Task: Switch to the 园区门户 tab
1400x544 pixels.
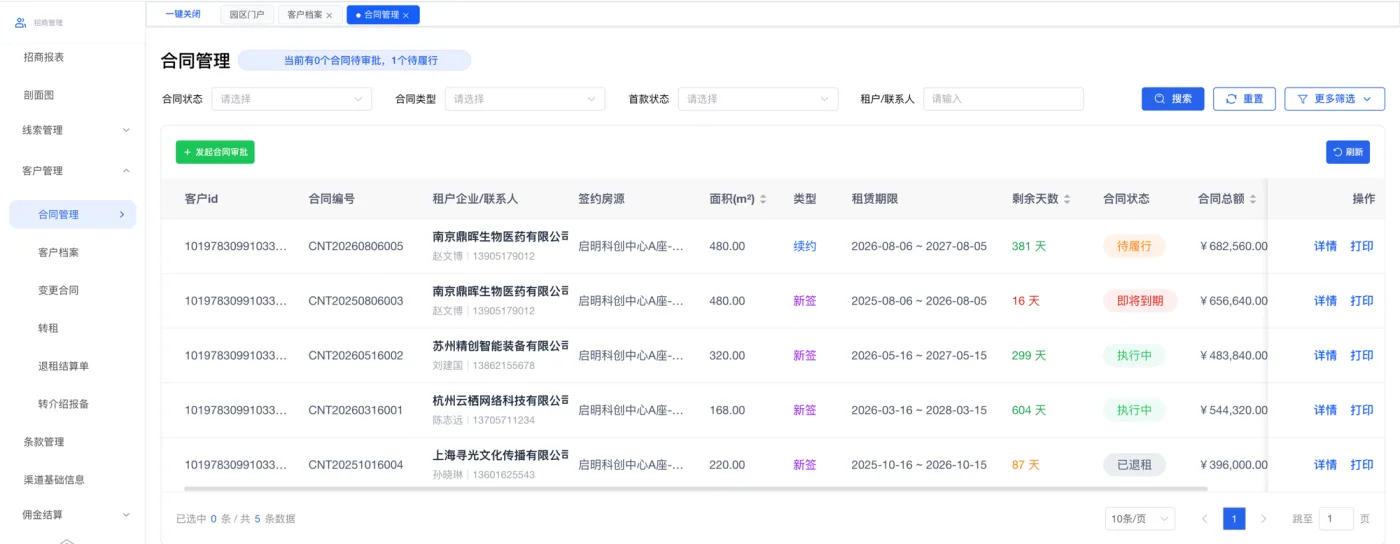Action: pos(247,15)
